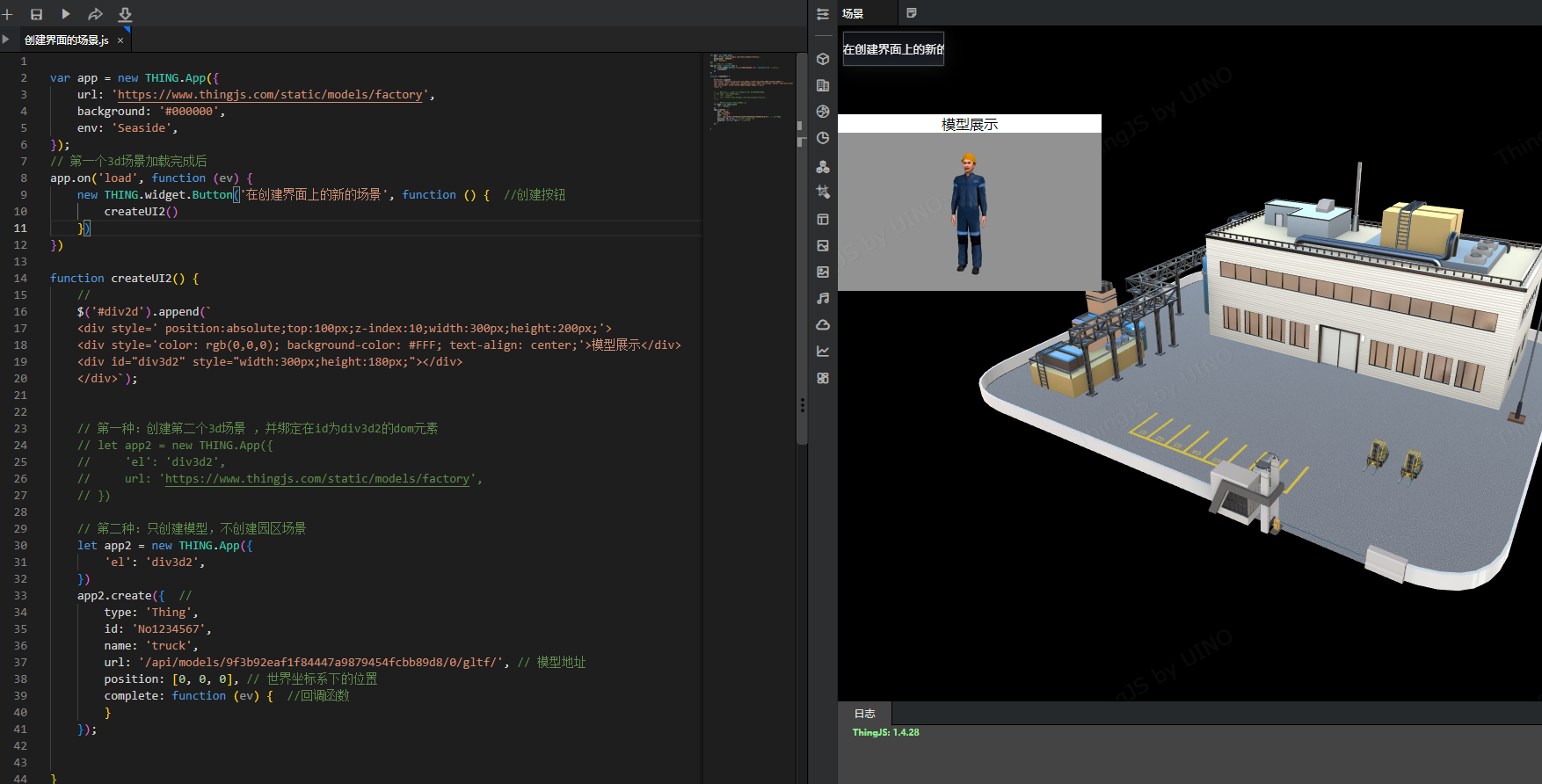Screen dimensions: 1542x784
Task: Click the 在创建界面上的新的 widget button
Action: point(893,49)
